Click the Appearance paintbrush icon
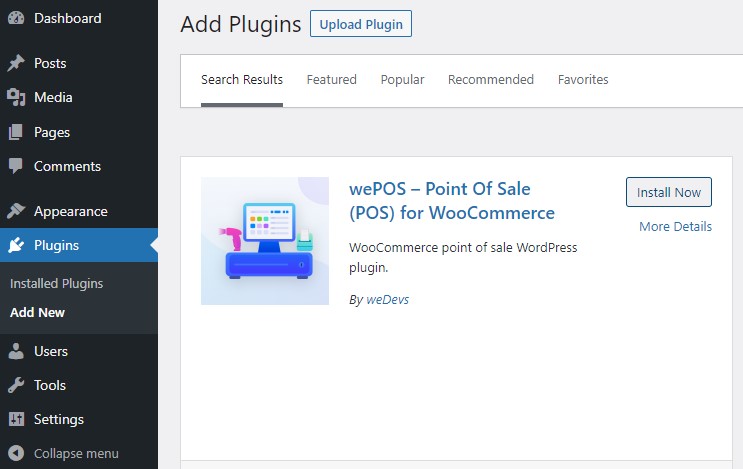This screenshot has width=743, height=469. [x=16, y=211]
